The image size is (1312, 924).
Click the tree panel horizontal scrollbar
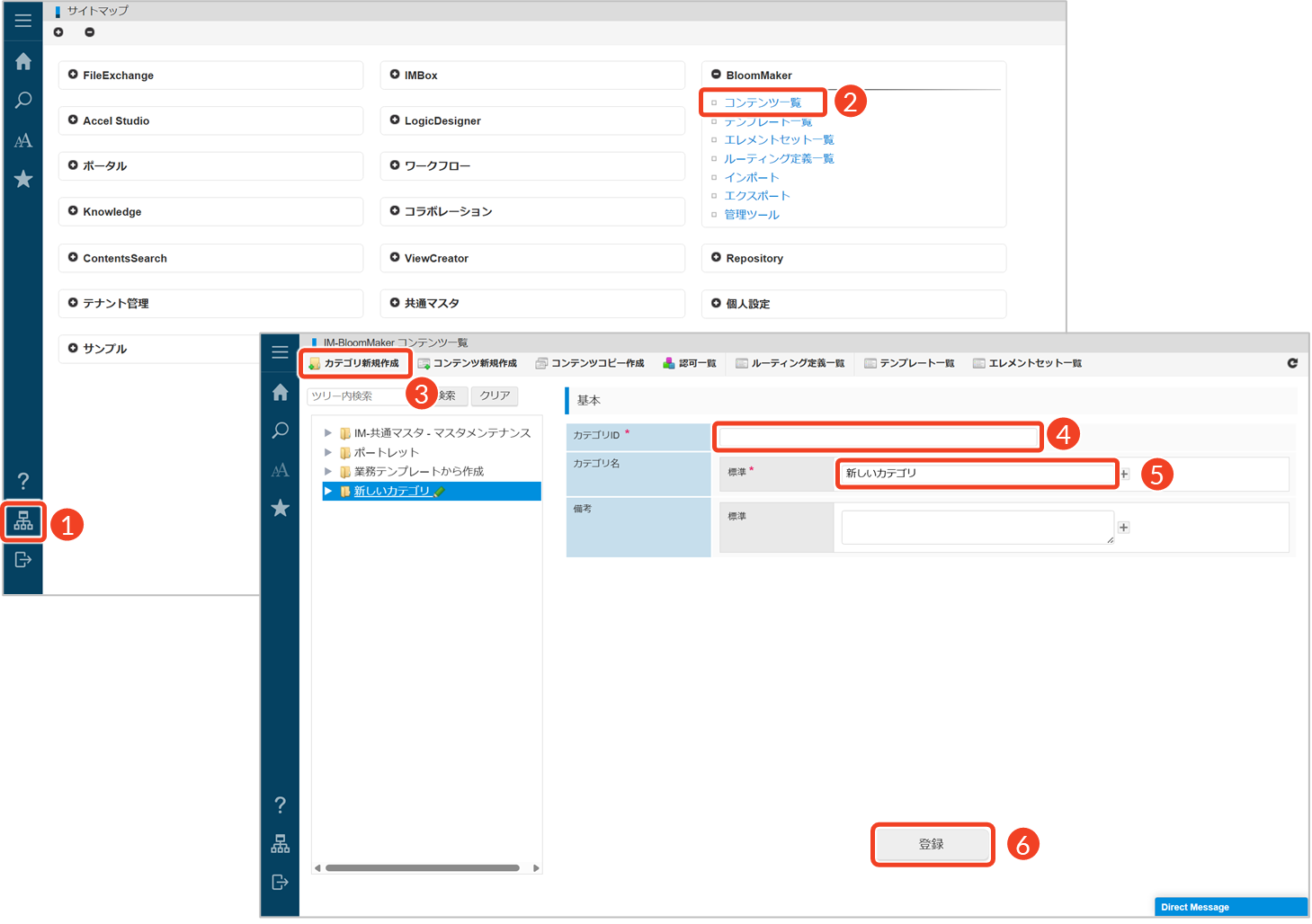click(422, 868)
